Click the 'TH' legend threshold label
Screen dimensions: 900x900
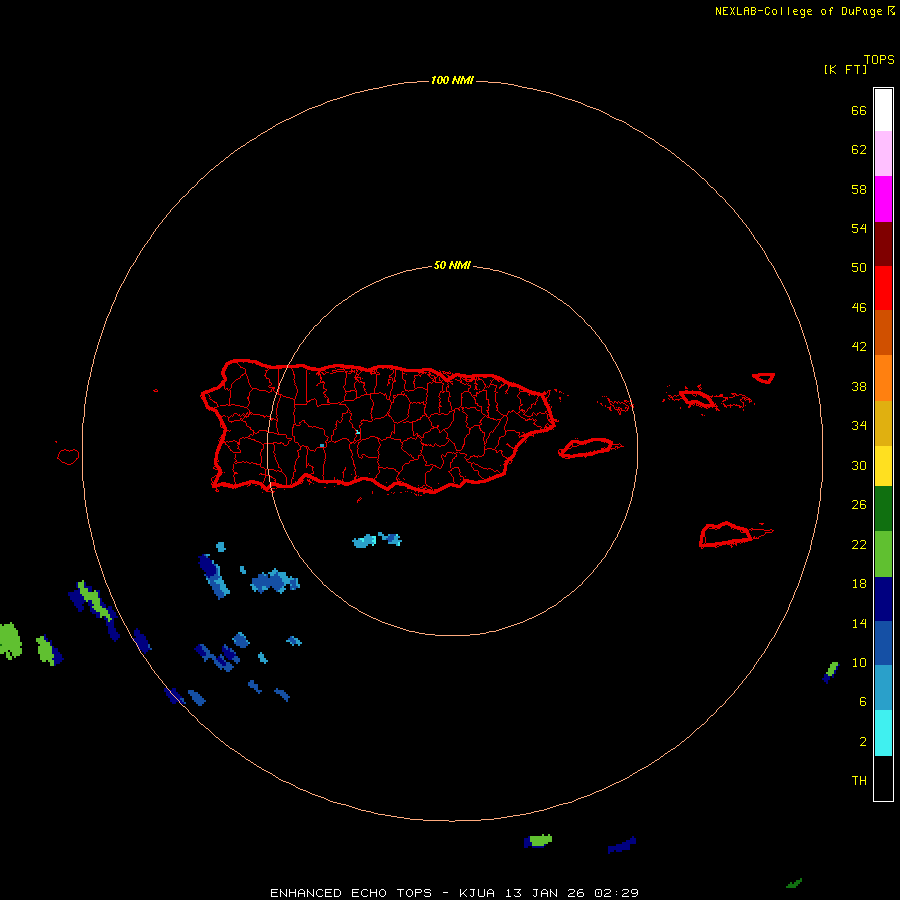pyautogui.click(x=859, y=781)
